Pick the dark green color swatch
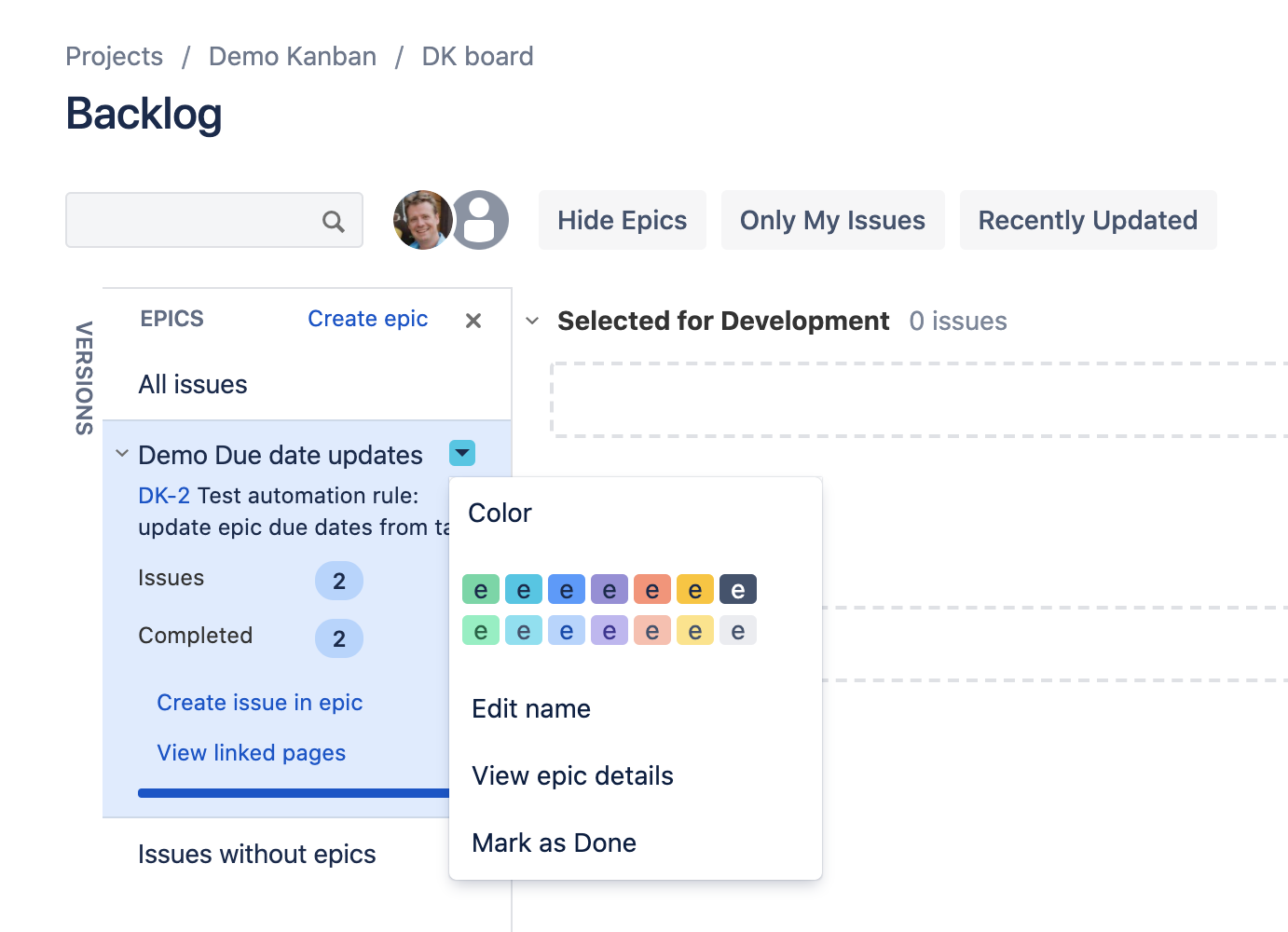Screen dimensions: 1288x932 tap(481, 590)
